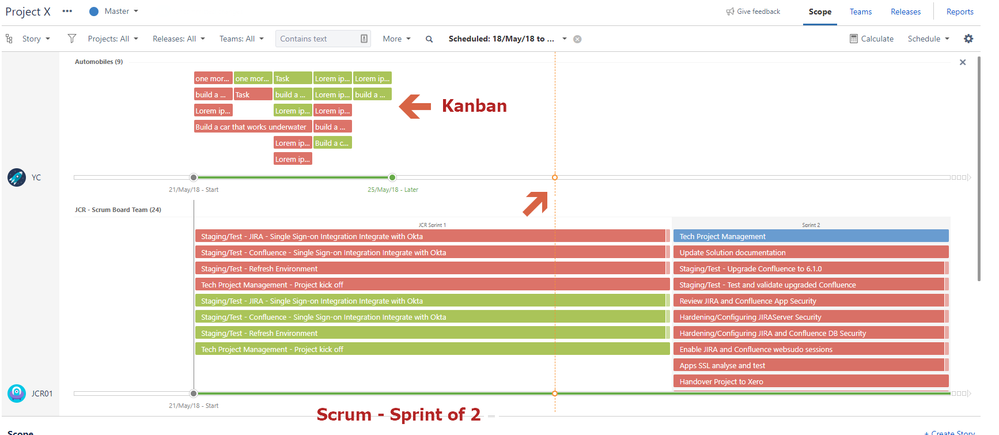Click the blue Master plan circle icon
Image resolution: width=999 pixels, height=435 pixels.
point(94,11)
